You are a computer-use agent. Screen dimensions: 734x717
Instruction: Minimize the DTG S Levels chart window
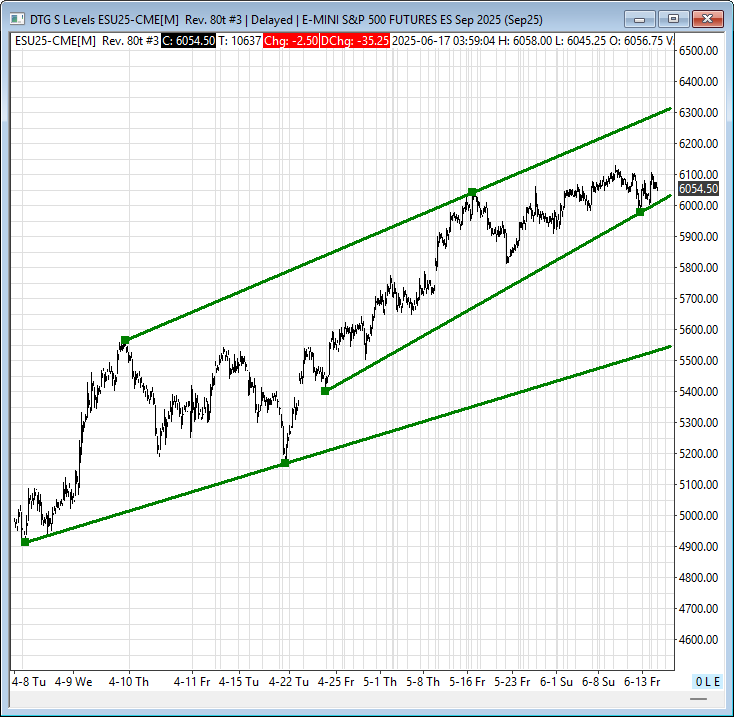pos(646,18)
